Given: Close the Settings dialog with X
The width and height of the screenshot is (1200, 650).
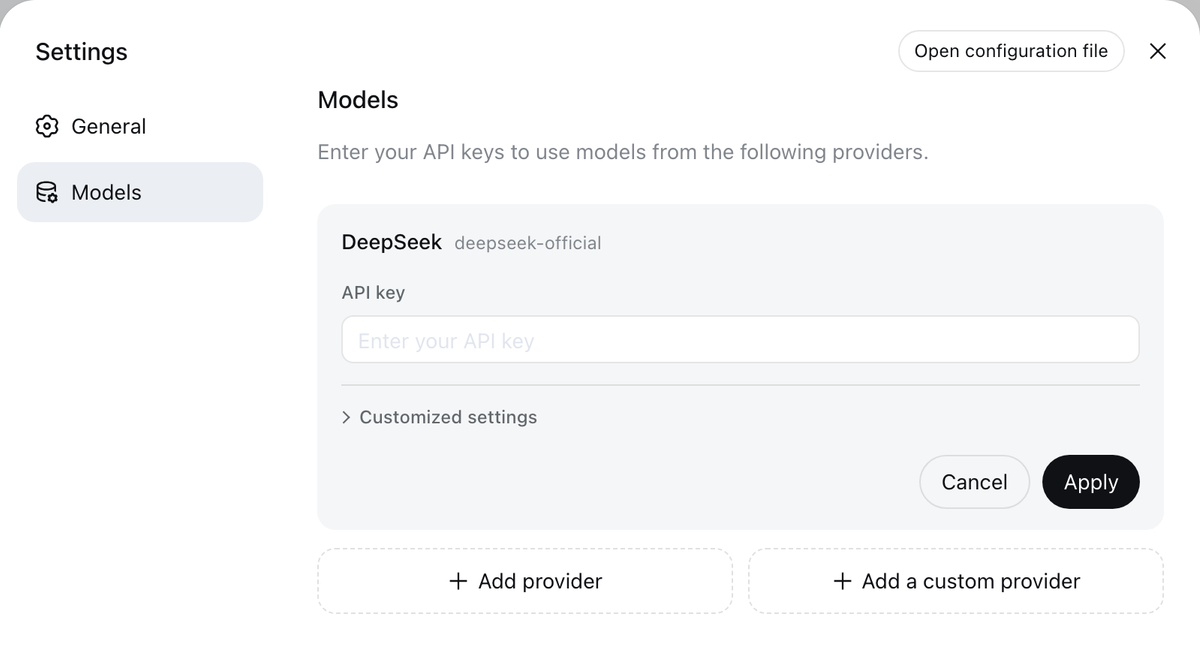Looking at the screenshot, I should point(1158,51).
